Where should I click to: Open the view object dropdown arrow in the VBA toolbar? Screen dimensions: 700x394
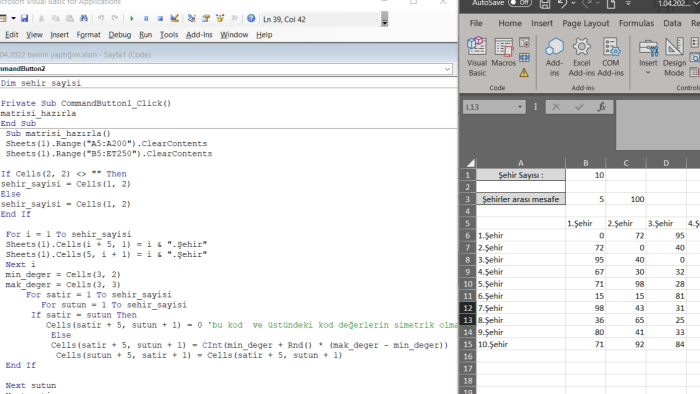point(13,18)
